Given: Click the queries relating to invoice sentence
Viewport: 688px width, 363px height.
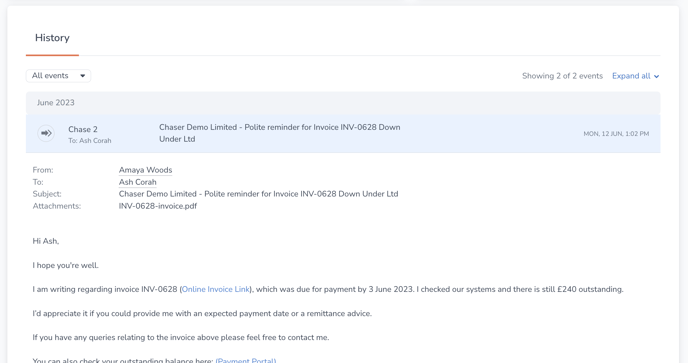Looking at the screenshot, I should (x=181, y=337).
